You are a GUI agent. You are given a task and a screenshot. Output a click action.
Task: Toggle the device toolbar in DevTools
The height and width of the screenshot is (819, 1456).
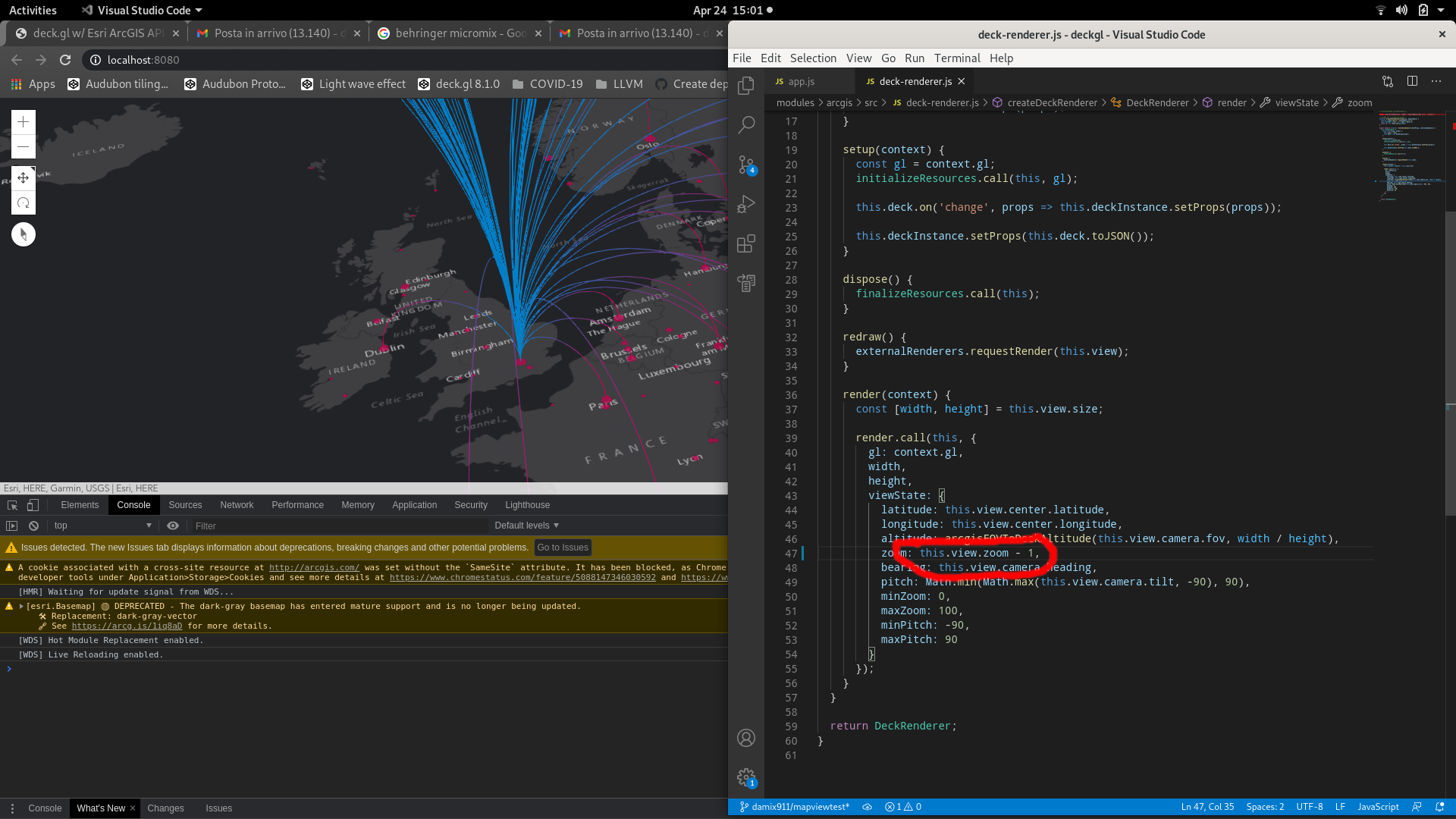click(32, 504)
